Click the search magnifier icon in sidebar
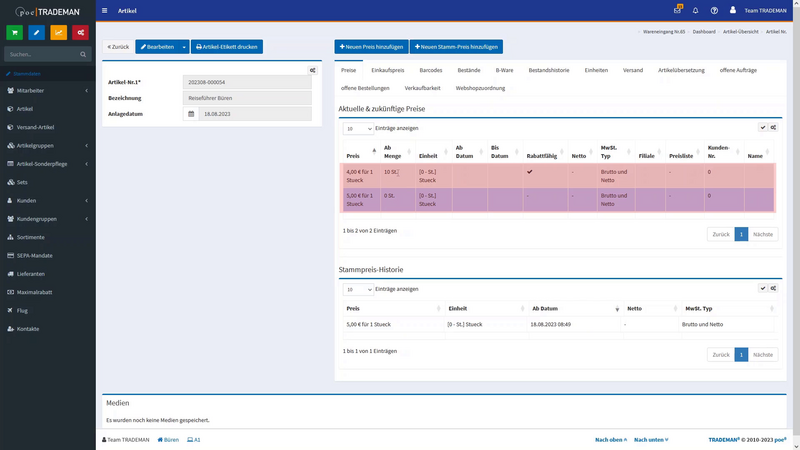800x450 pixels. pyautogui.click(x=83, y=54)
